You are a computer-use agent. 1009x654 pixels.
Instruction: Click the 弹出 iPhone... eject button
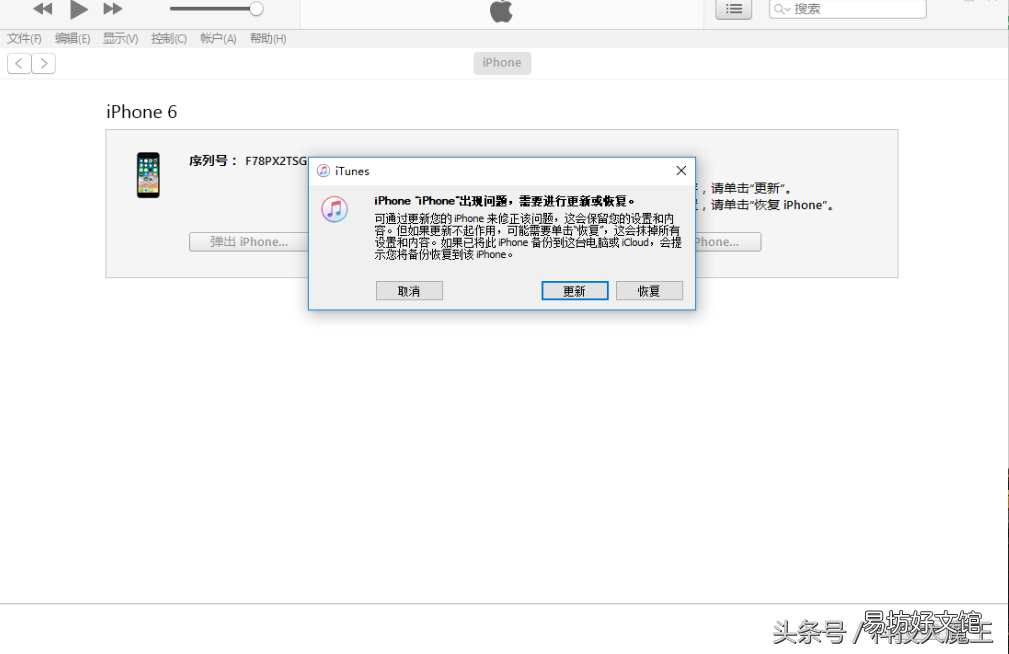(249, 242)
